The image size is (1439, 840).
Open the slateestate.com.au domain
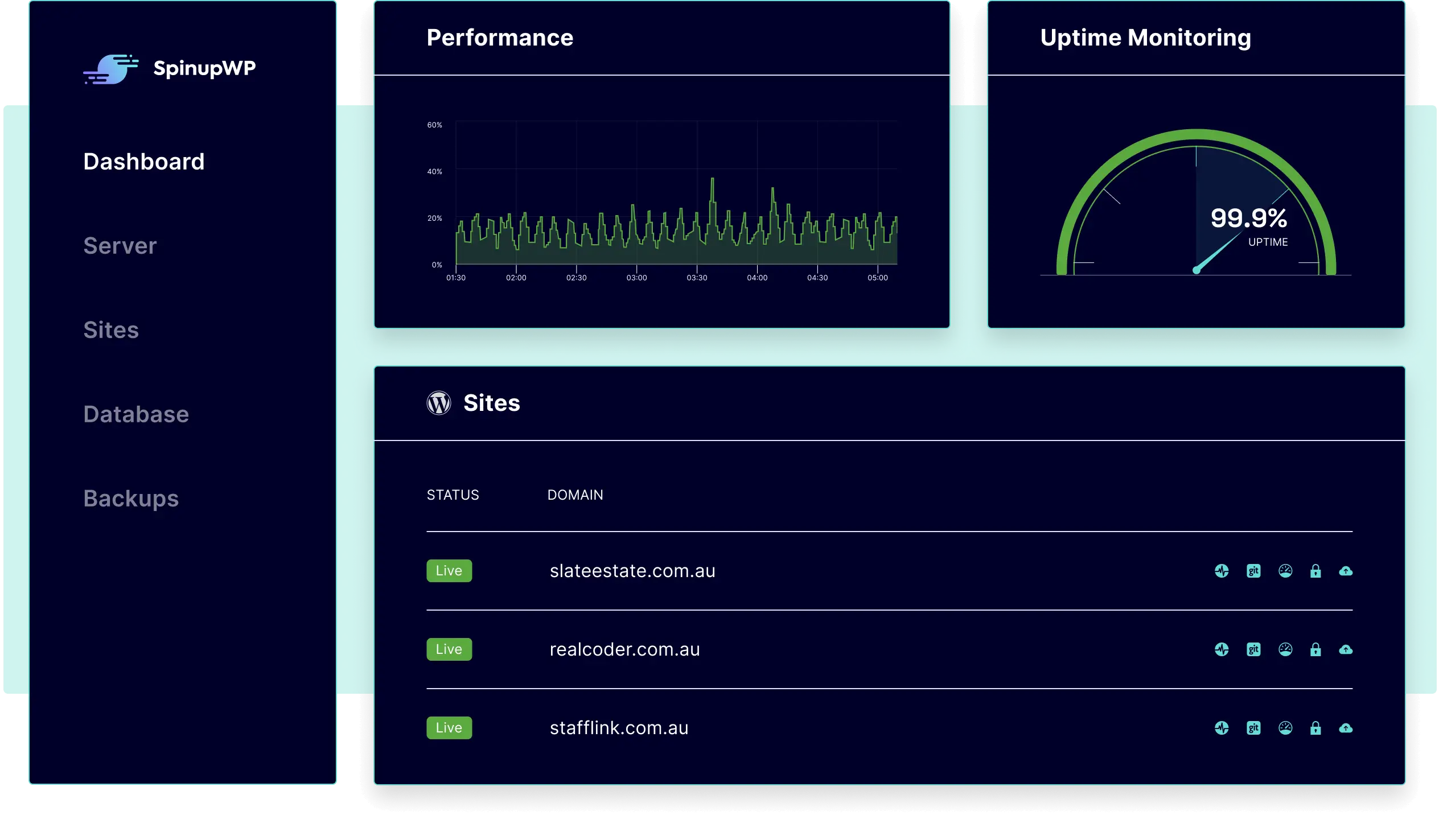pos(633,571)
